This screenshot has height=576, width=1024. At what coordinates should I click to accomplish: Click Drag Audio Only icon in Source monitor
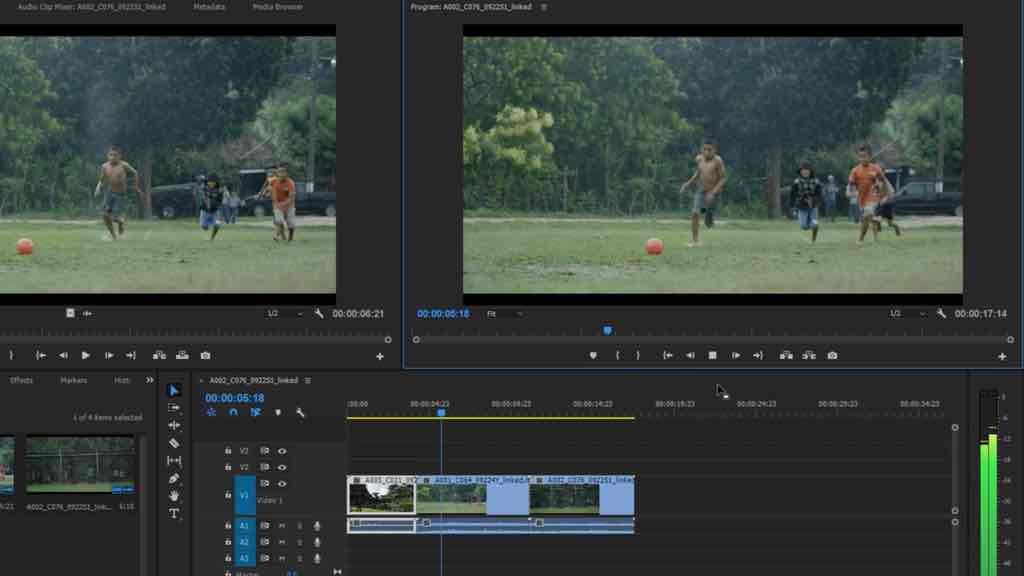(87, 313)
